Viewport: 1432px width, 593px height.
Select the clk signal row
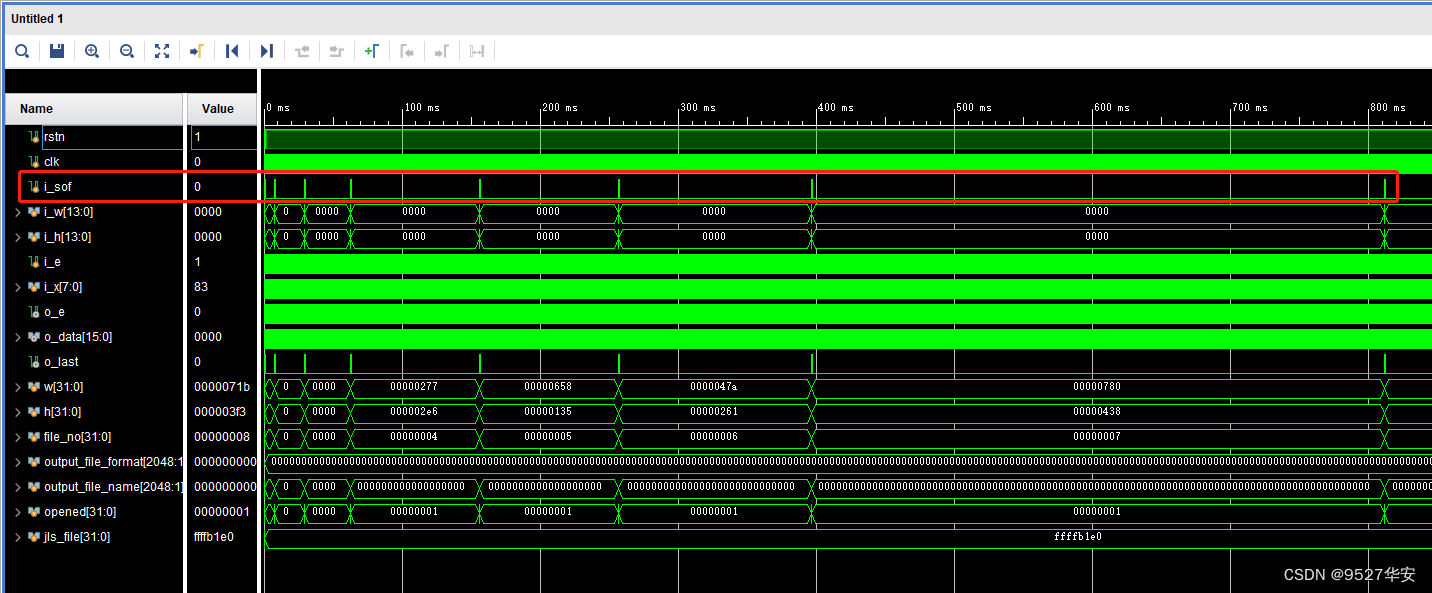coord(95,162)
